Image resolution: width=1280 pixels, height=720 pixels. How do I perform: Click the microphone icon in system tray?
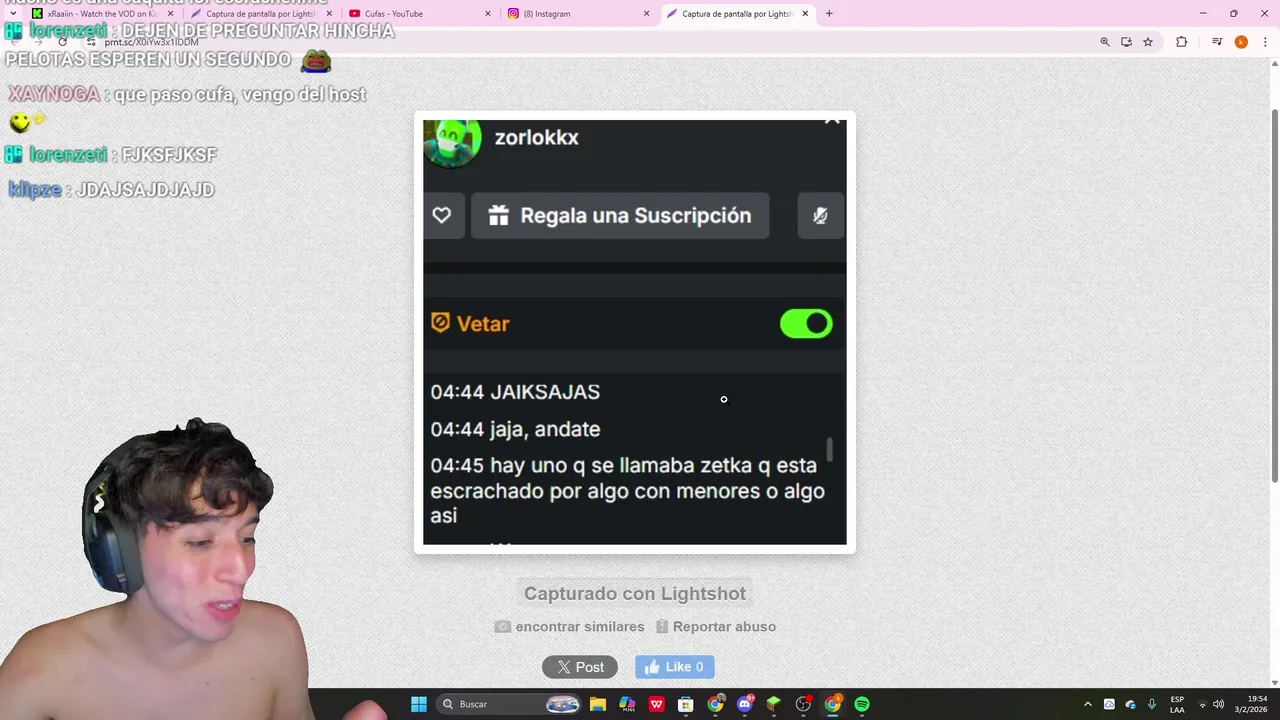pos(1152,704)
